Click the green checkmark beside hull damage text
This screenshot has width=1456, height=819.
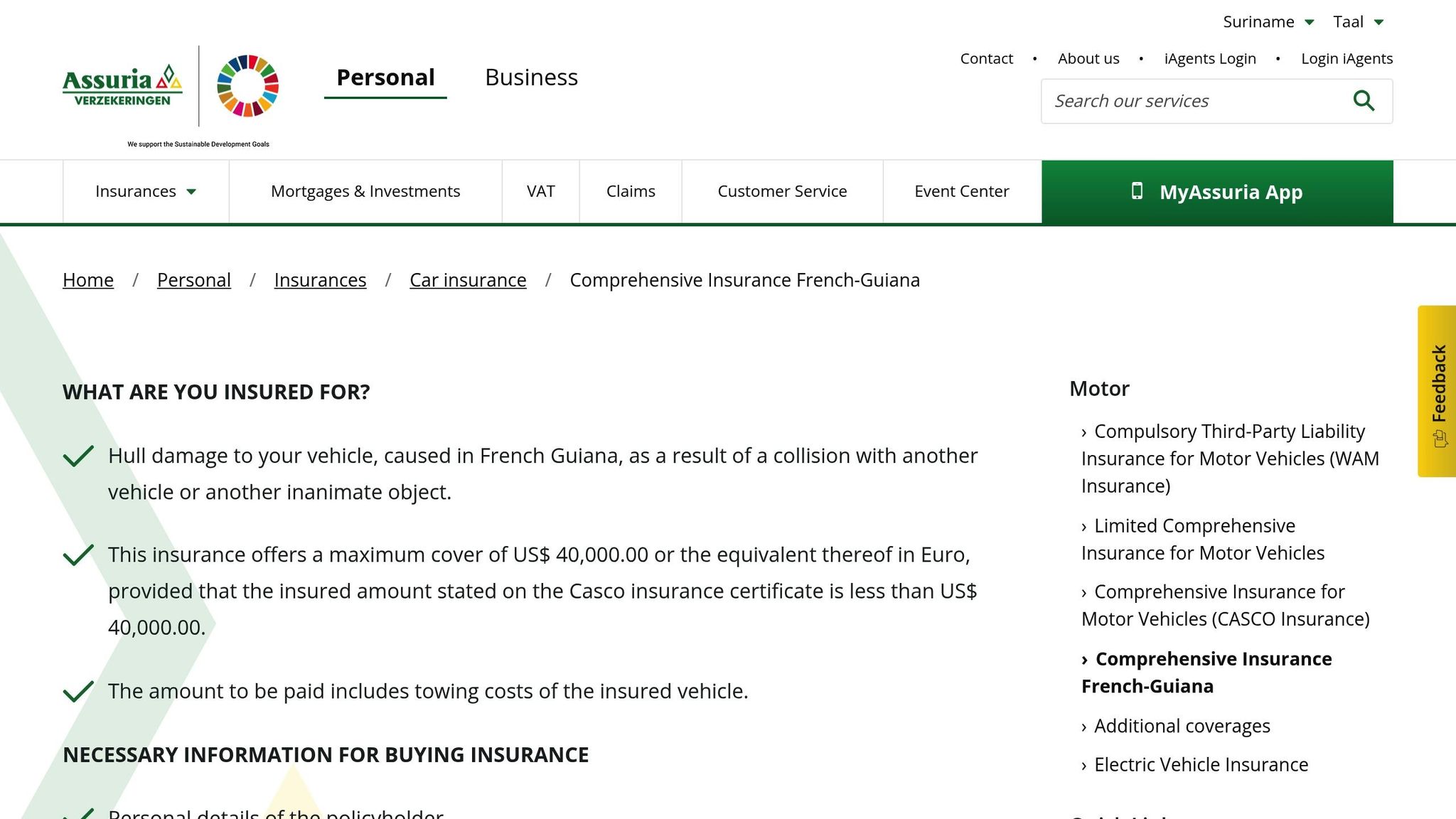point(80,456)
